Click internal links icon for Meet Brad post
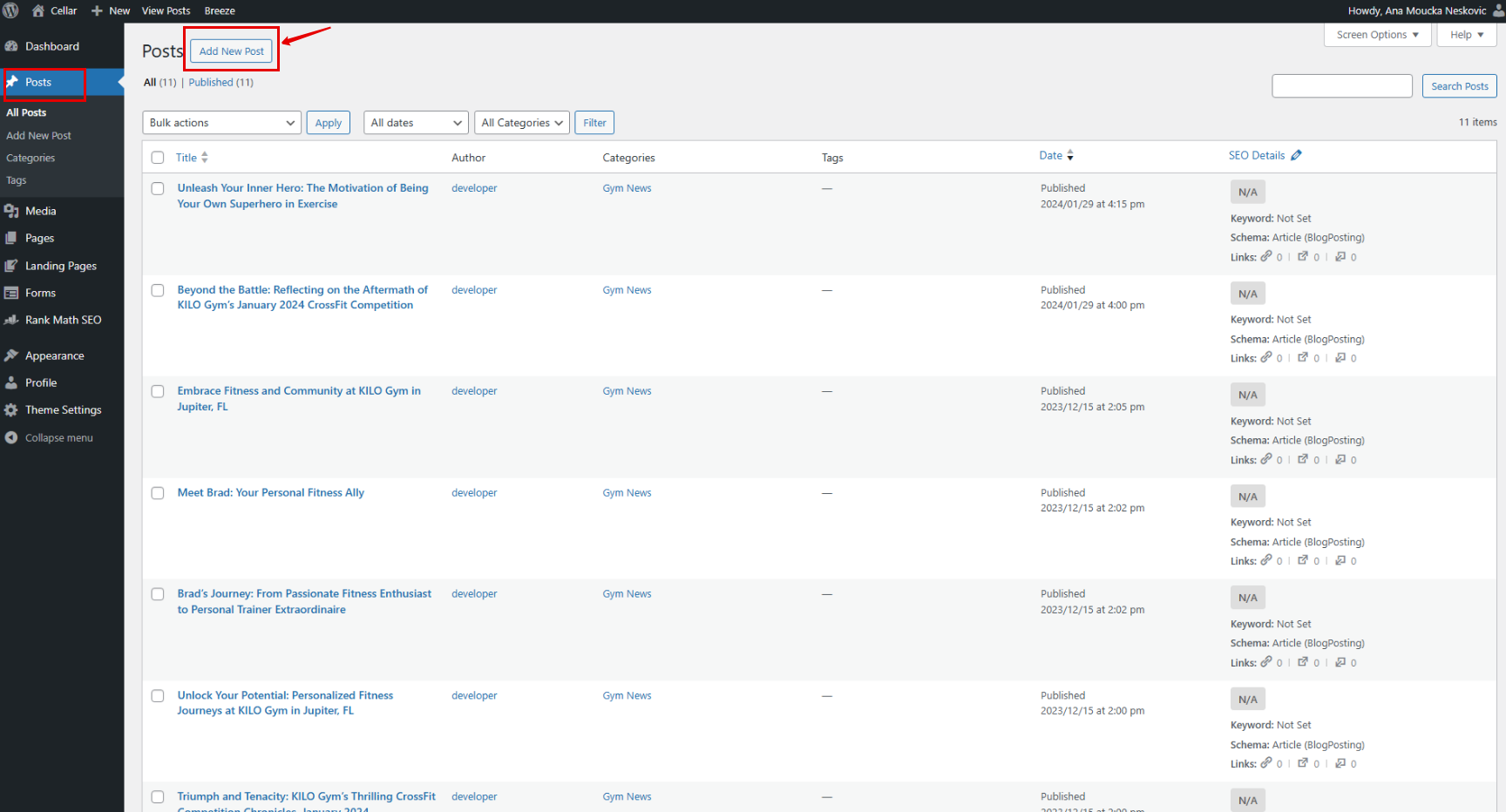Viewport: 1506px width, 812px height. 1266,560
